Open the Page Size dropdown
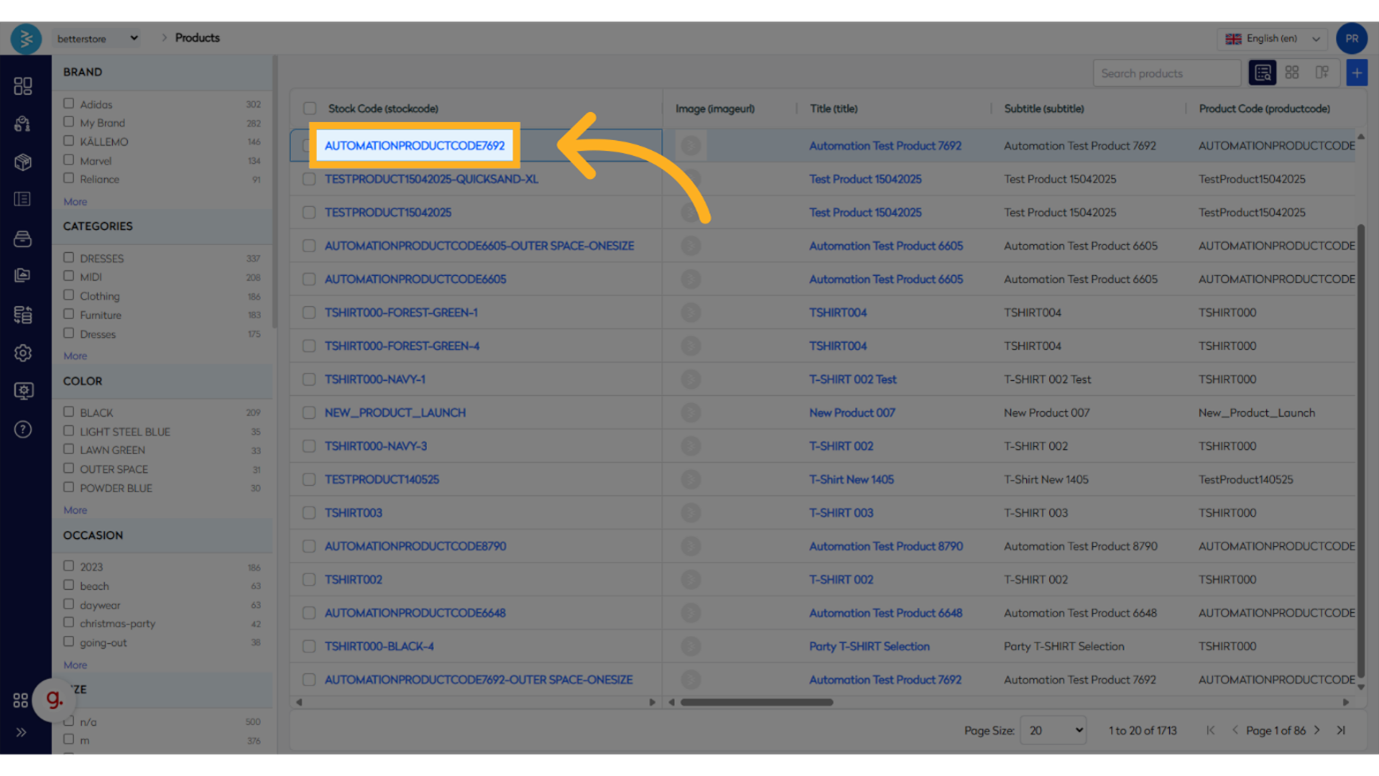 coord(1052,730)
